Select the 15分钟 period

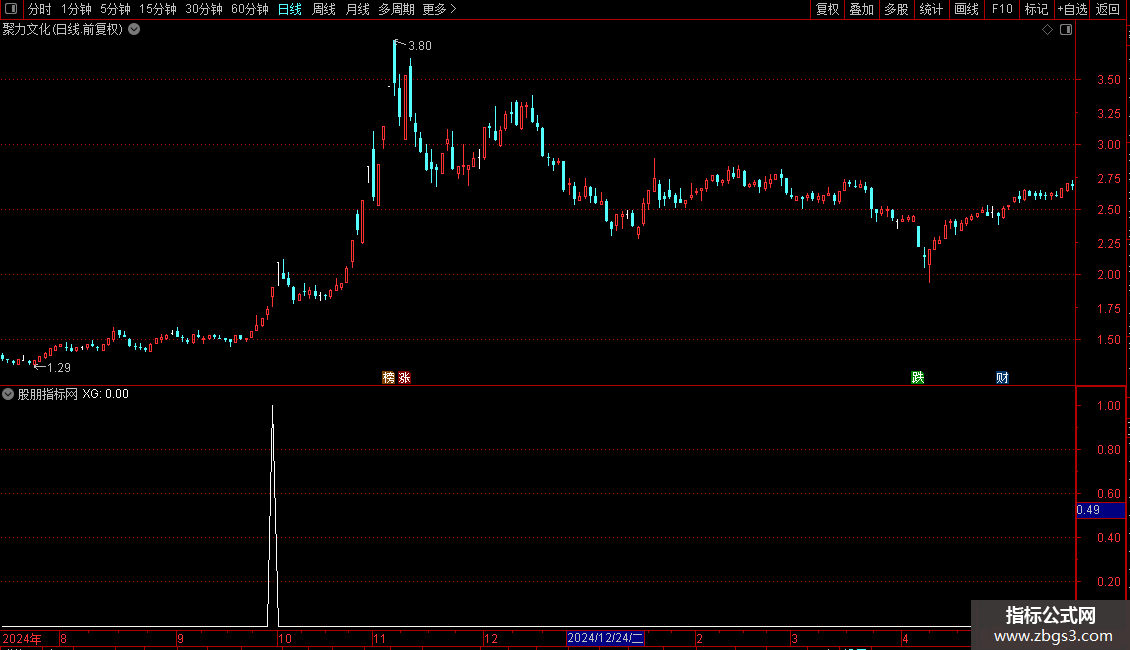pos(158,9)
